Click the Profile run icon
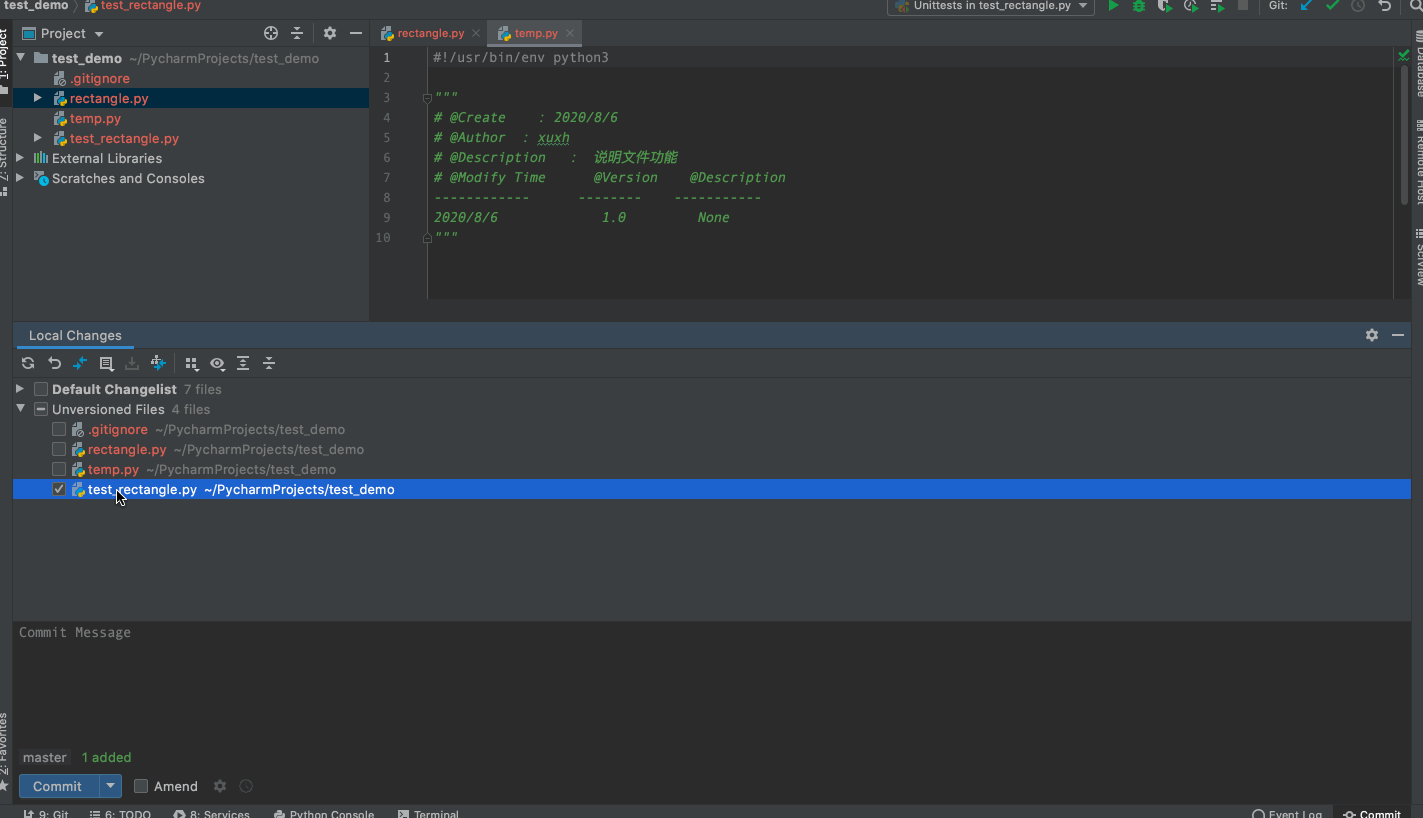 pos(1191,6)
